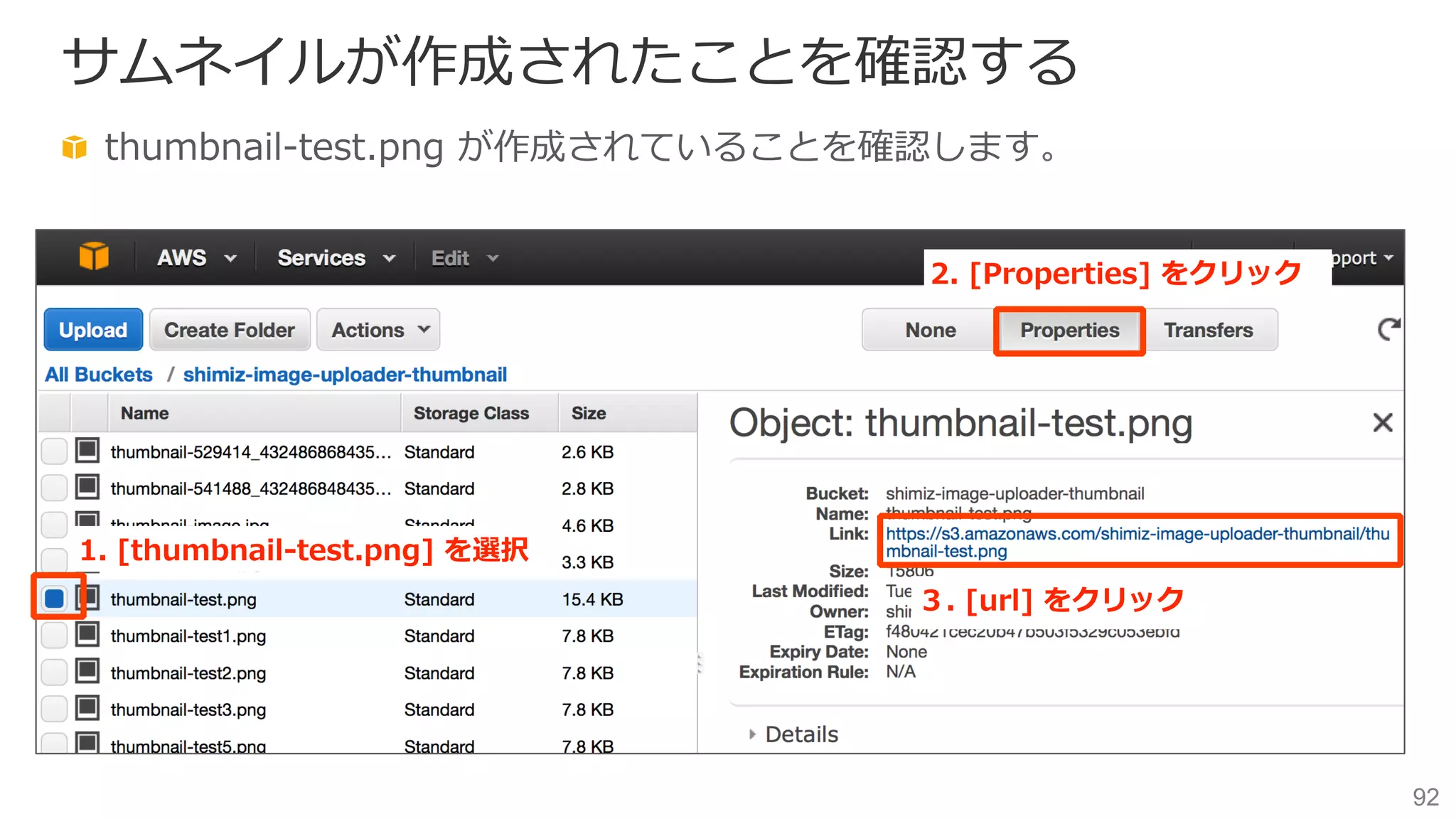Close the Object properties panel
The image size is (1456, 819).
1382,423
